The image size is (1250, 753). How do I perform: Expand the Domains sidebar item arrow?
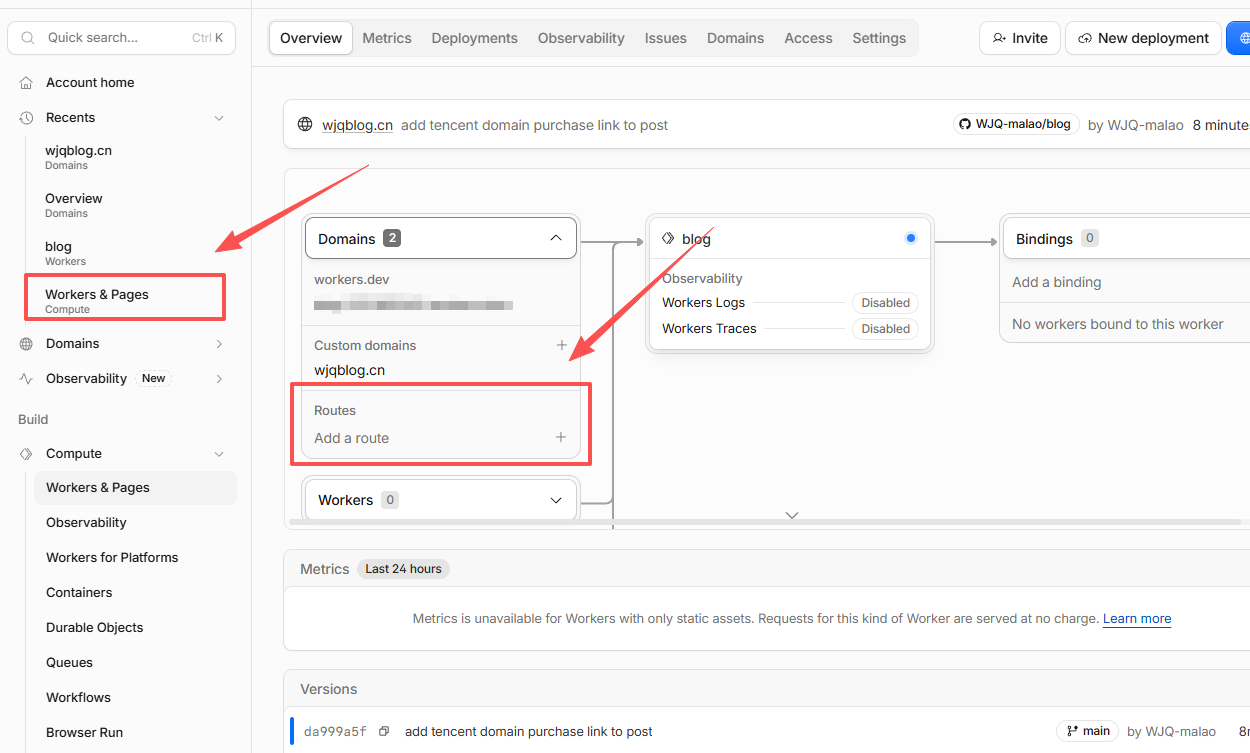(219, 344)
